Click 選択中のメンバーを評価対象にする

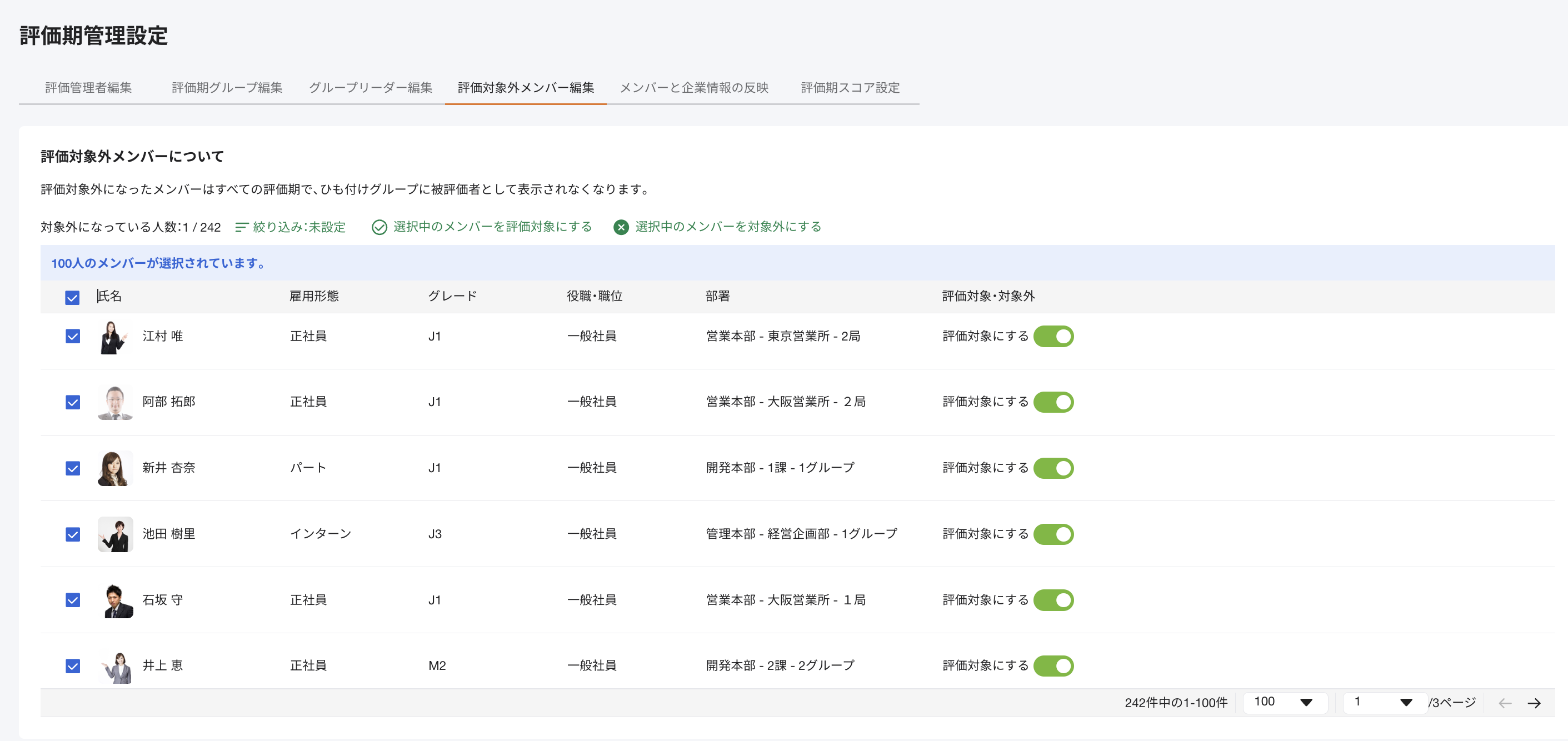click(x=482, y=227)
